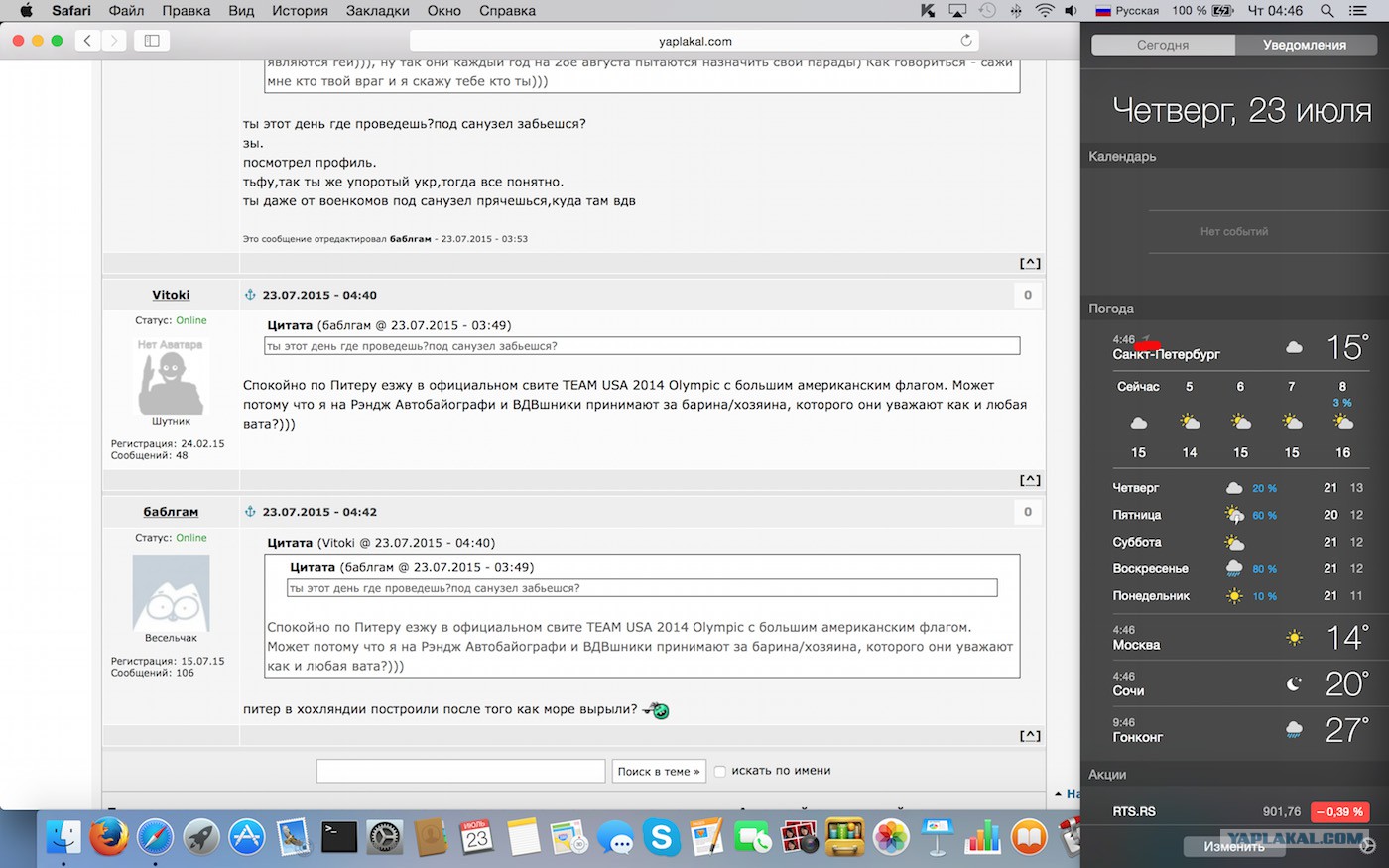Click Изменить in Notification Center
This screenshot has width=1389, height=868.
pos(1234,847)
